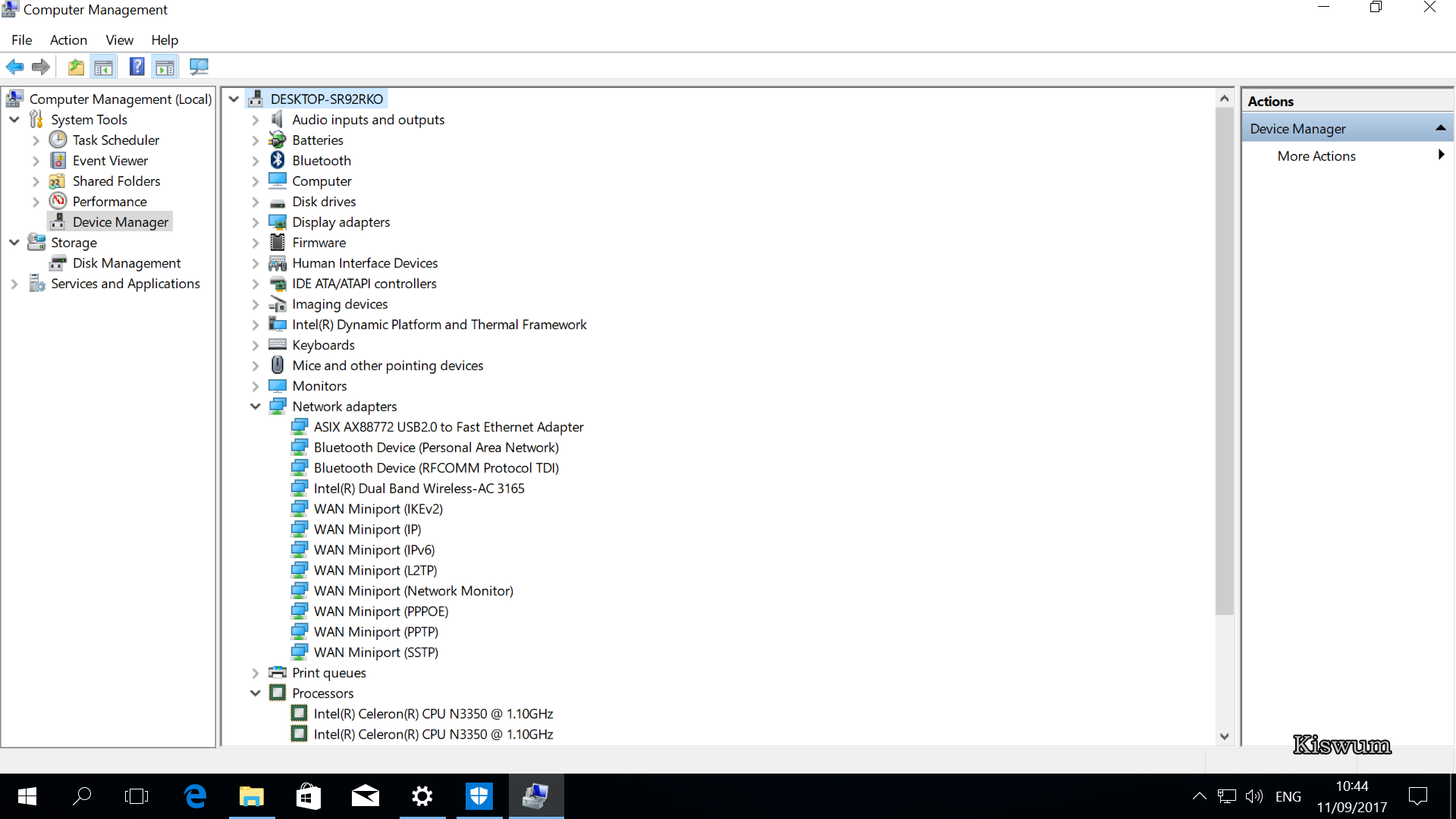Select Intel(R) Dynamic Platform and Thermal Framework

[x=439, y=325]
